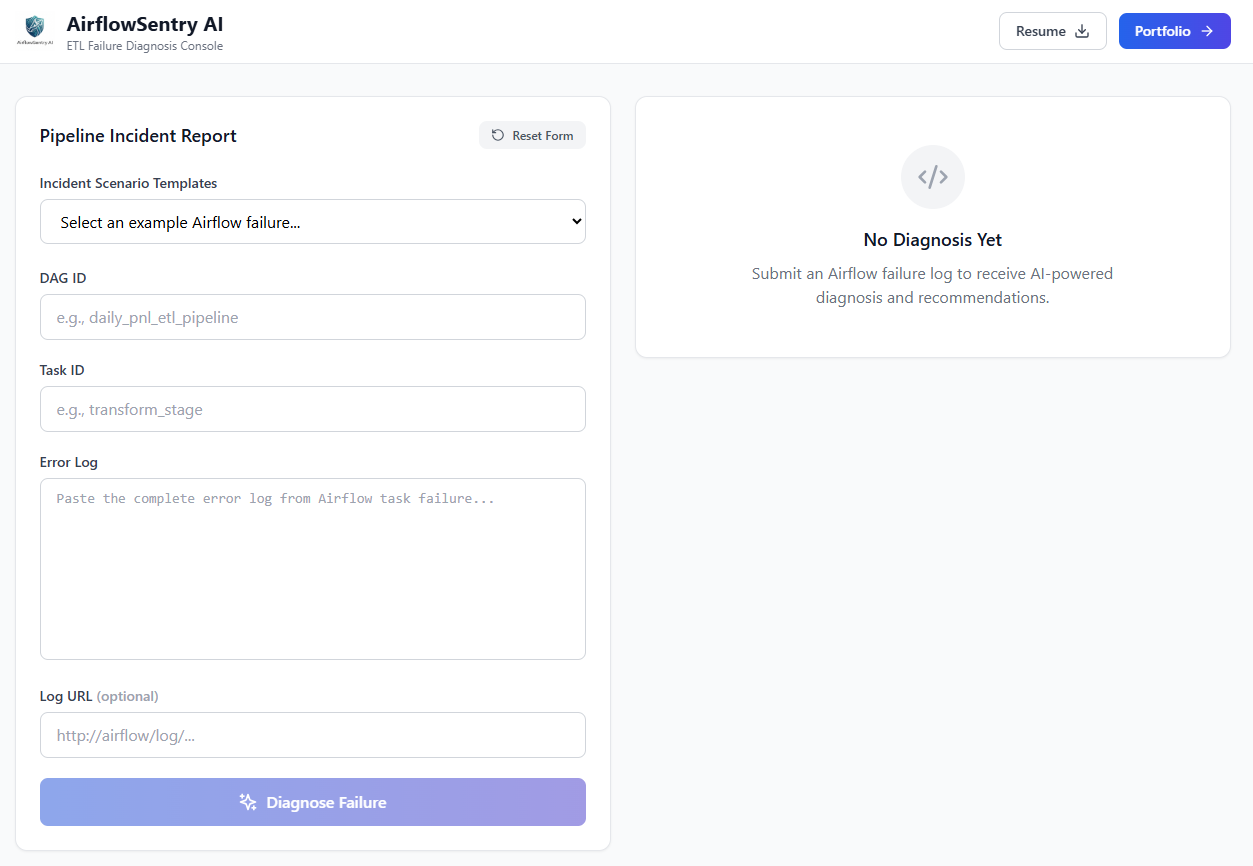
Task: Click the ETL Failure Diagnosis Console subtitle
Action: pos(145,46)
